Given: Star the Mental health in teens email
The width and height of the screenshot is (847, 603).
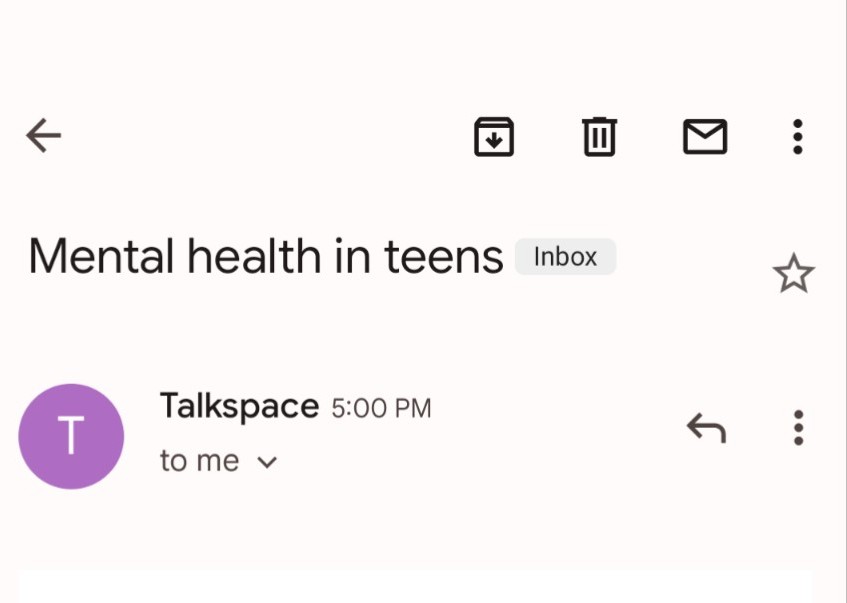Looking at the screenshot, I should pos(794,273).
